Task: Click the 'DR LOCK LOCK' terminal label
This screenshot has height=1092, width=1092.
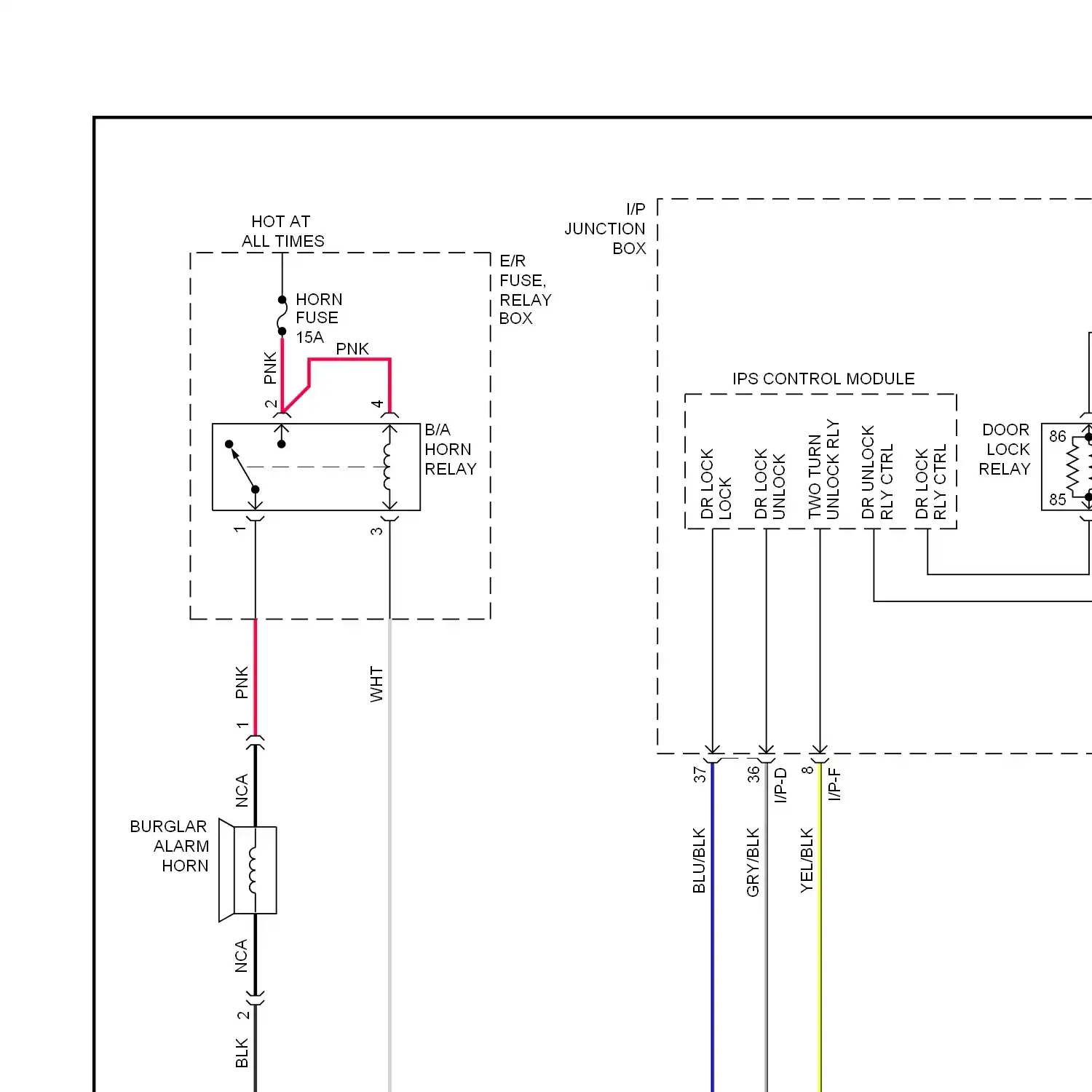Action: point(716,483)
